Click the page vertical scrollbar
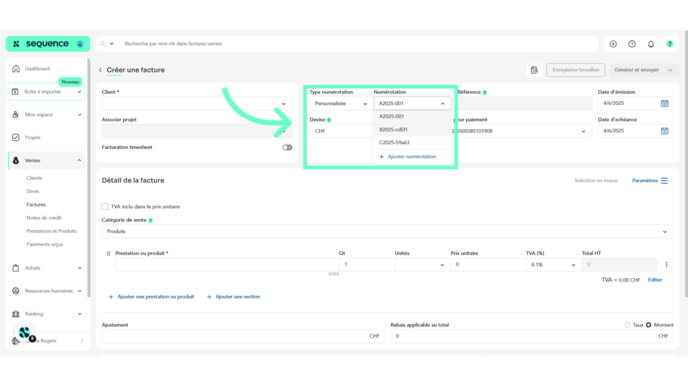Viewport: 688px width, 387px height. [686, 165]
